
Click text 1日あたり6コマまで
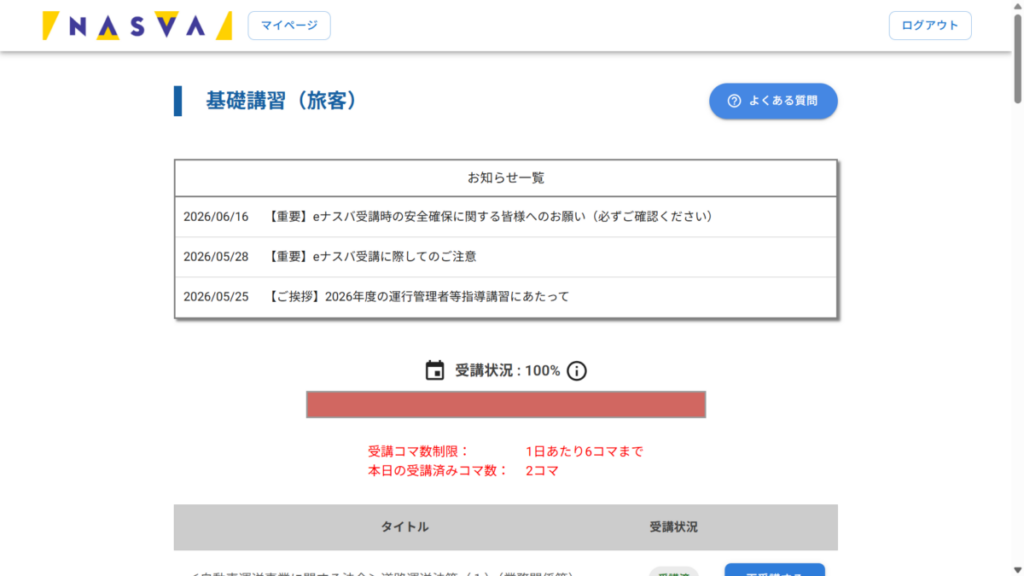(584, 451)
